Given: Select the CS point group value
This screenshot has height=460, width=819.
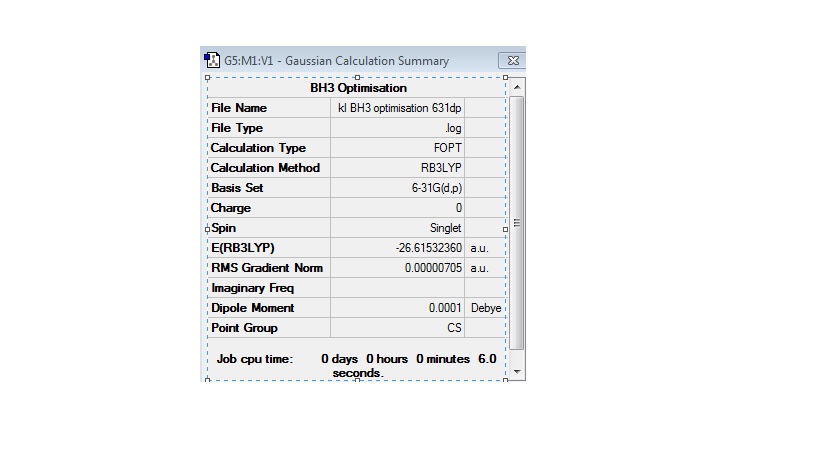Looking at the screenshot, I should (x=454, y=328).
